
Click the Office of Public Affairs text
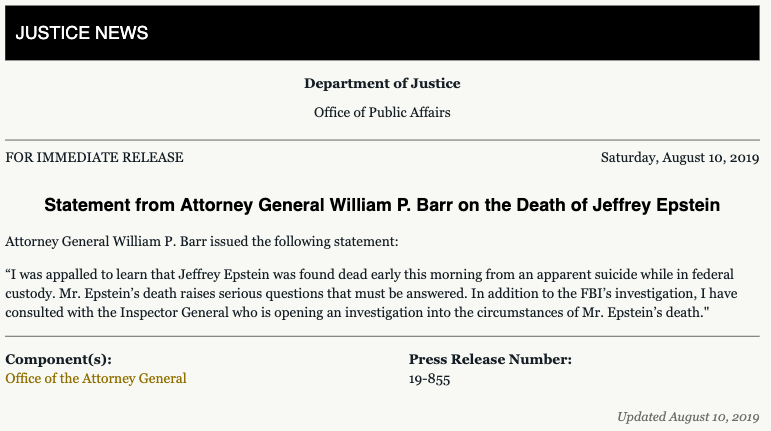(382, 112)
